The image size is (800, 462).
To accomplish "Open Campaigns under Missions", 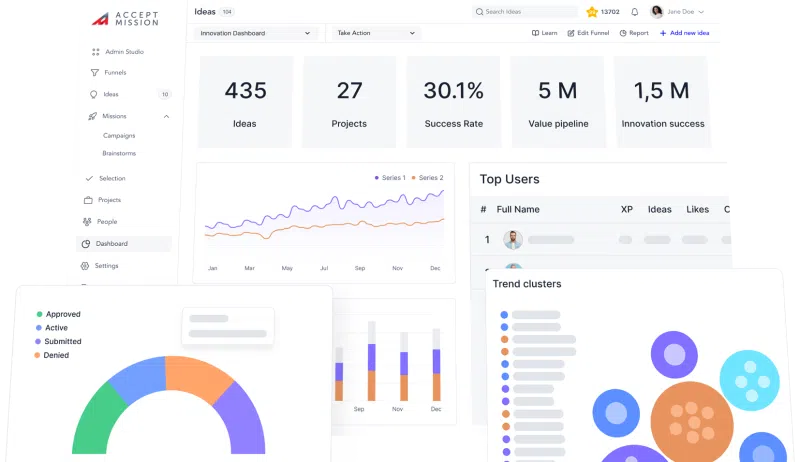I will (119, 136).
